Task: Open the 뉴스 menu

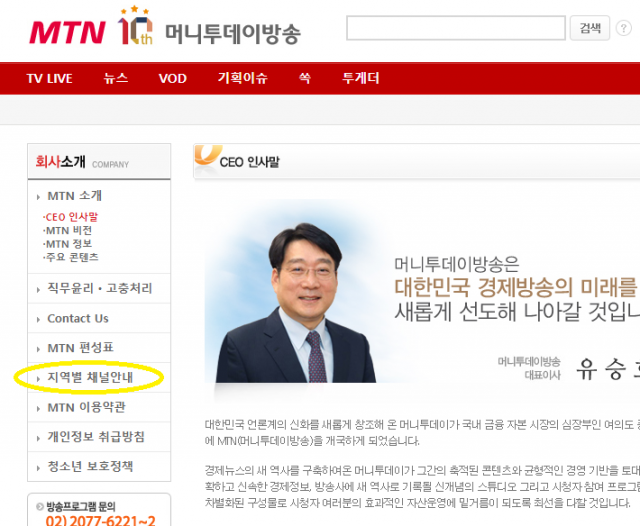Action: (116, 78)
